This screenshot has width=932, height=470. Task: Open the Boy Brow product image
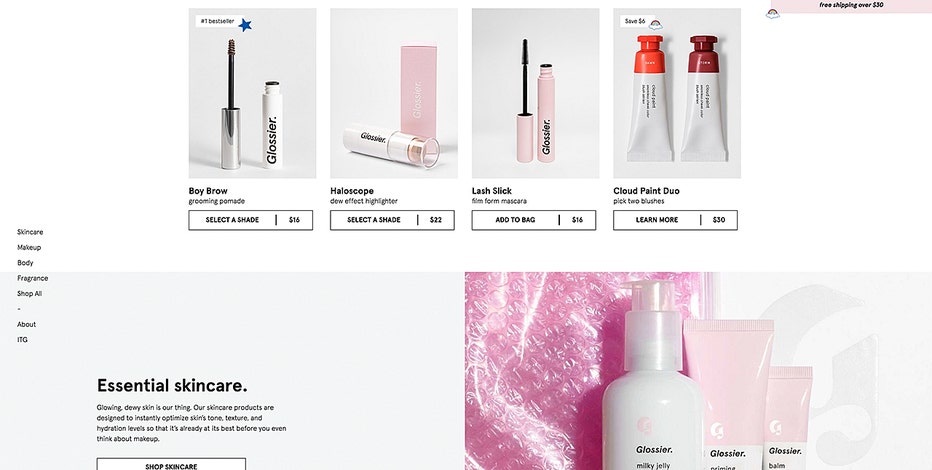pos(253,93)
